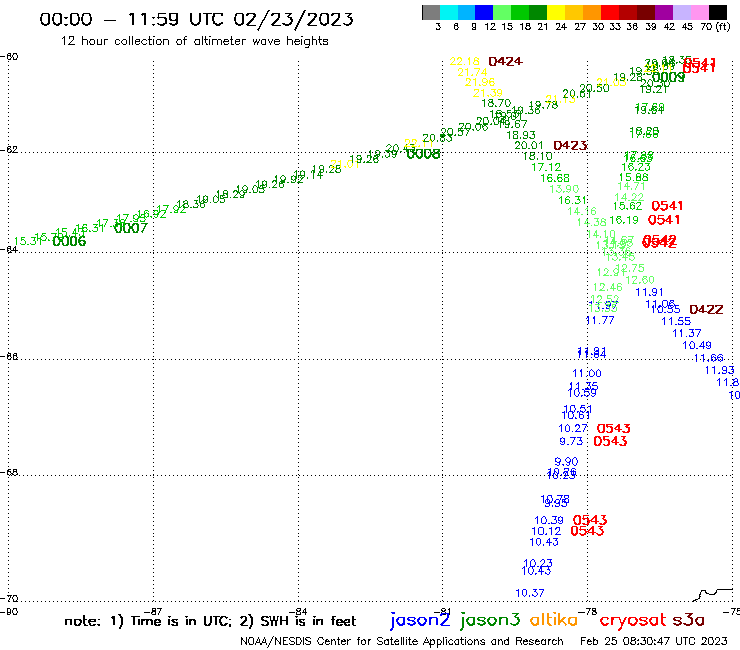Click the wave height value '10.49'
Image resolution: width=740 pixels, height=650 pixels.
[x=697, y=346]
